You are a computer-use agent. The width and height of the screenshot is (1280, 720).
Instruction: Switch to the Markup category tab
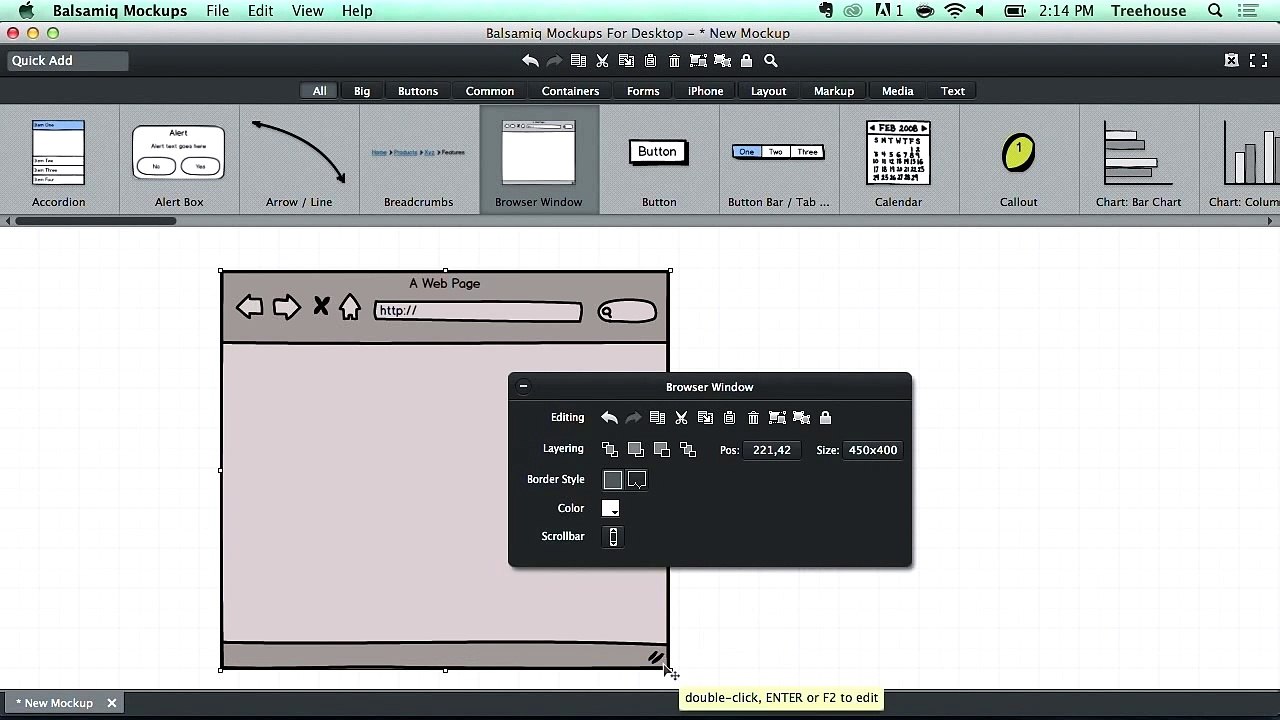[x=834, y=91]
